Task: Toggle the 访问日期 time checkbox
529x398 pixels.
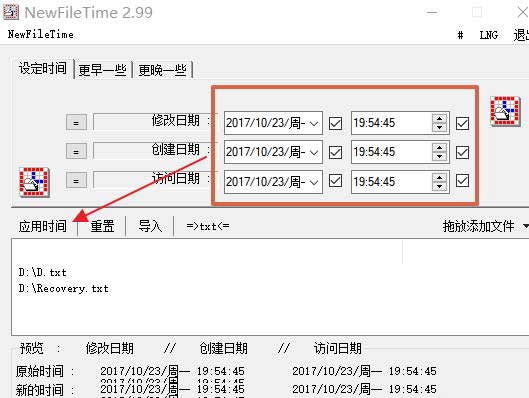Action: (x=462, y=180)
